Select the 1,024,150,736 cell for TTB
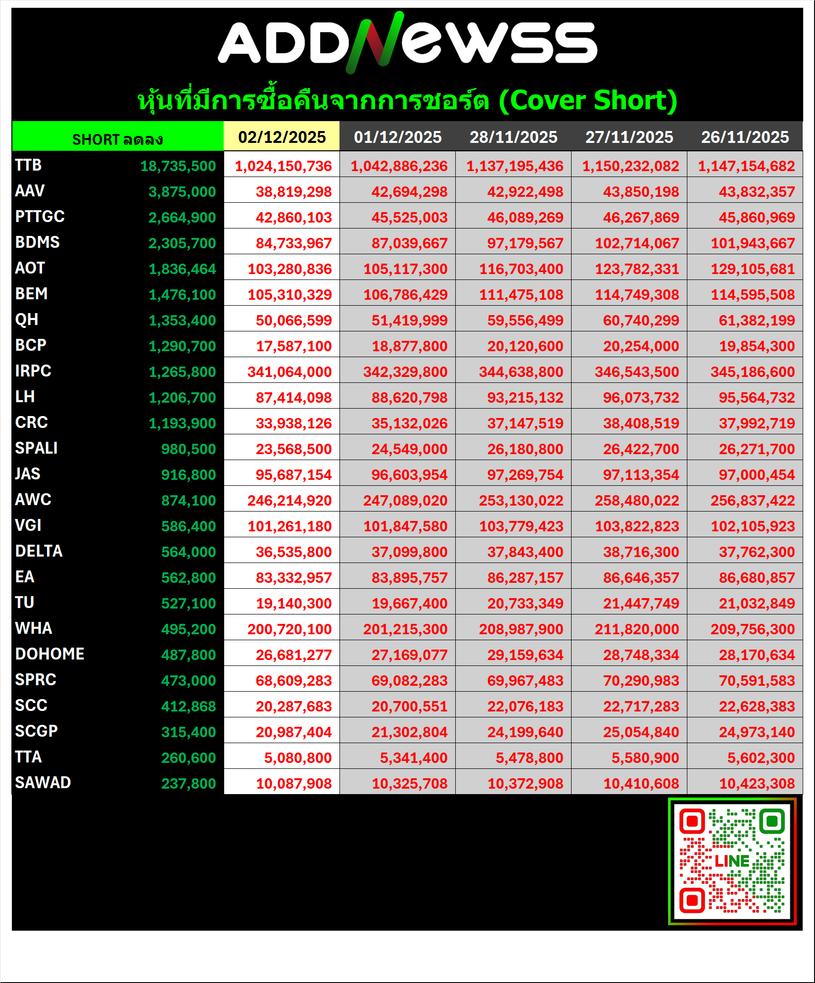This screenshot has width=815, height=983. [282, 165]
